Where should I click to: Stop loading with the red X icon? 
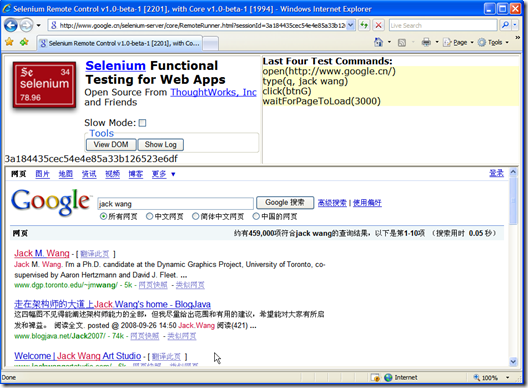click(x=378, y=25)
